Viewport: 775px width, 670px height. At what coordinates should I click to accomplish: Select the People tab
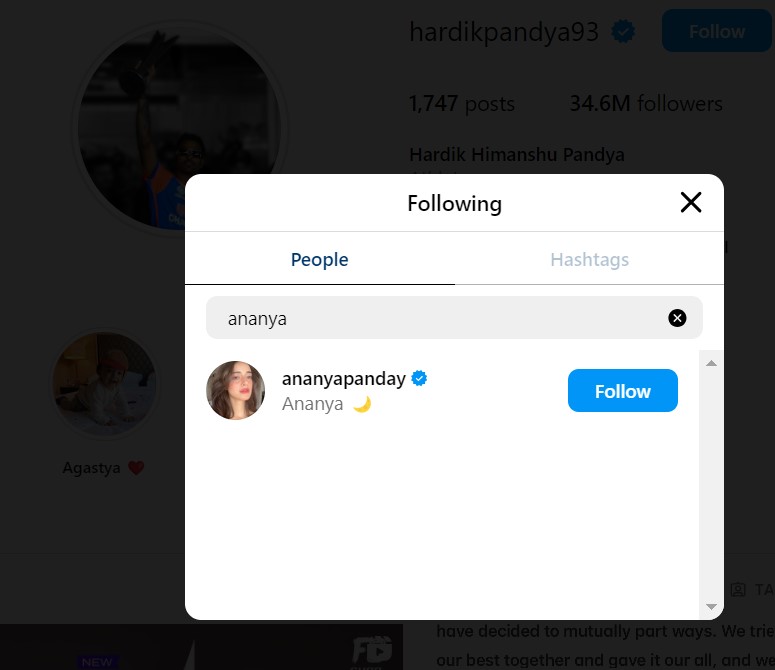pos(319,259)
